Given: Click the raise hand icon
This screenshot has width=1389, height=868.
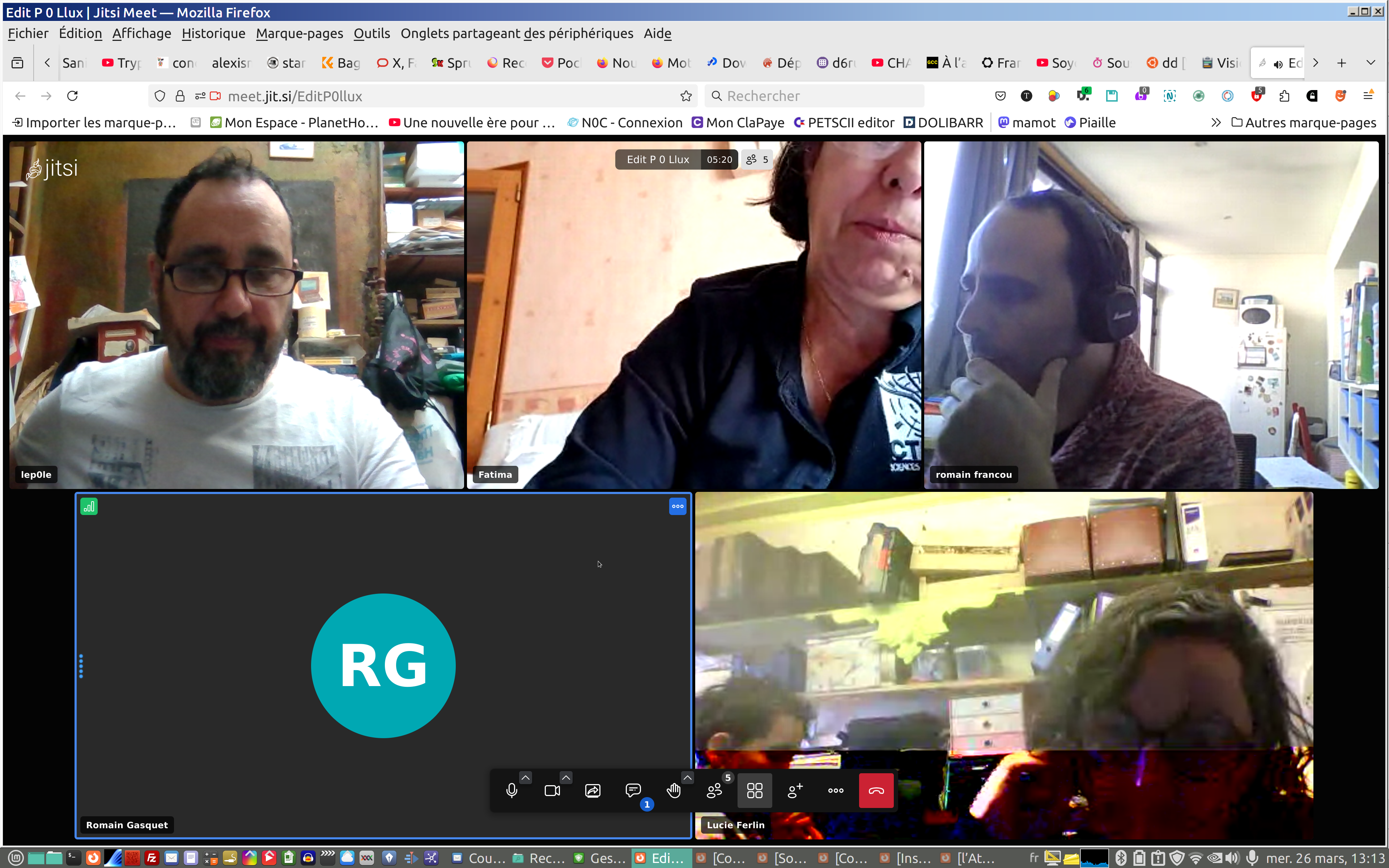Looking at the screenshot, I should click(673, 791).
